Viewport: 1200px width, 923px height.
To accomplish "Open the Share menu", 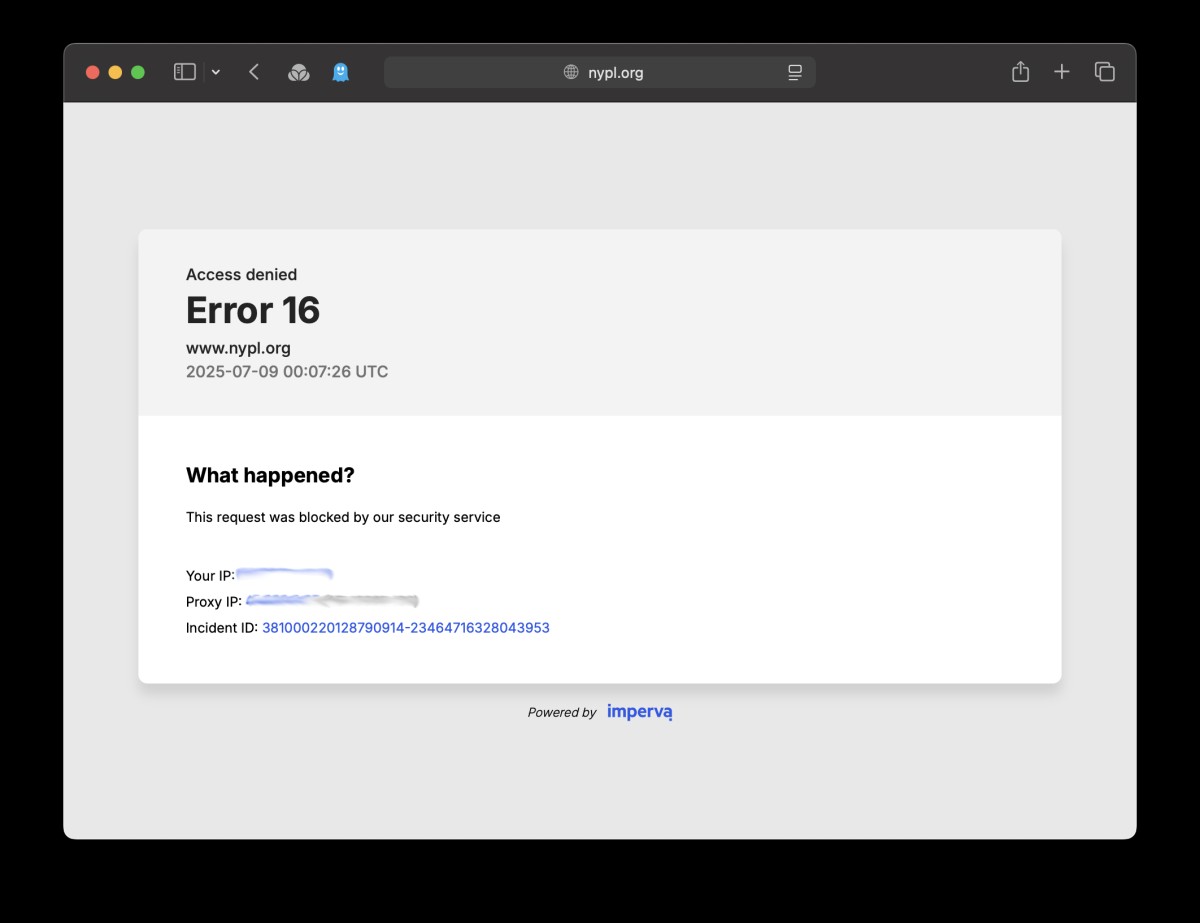I will coord(1020,72).
